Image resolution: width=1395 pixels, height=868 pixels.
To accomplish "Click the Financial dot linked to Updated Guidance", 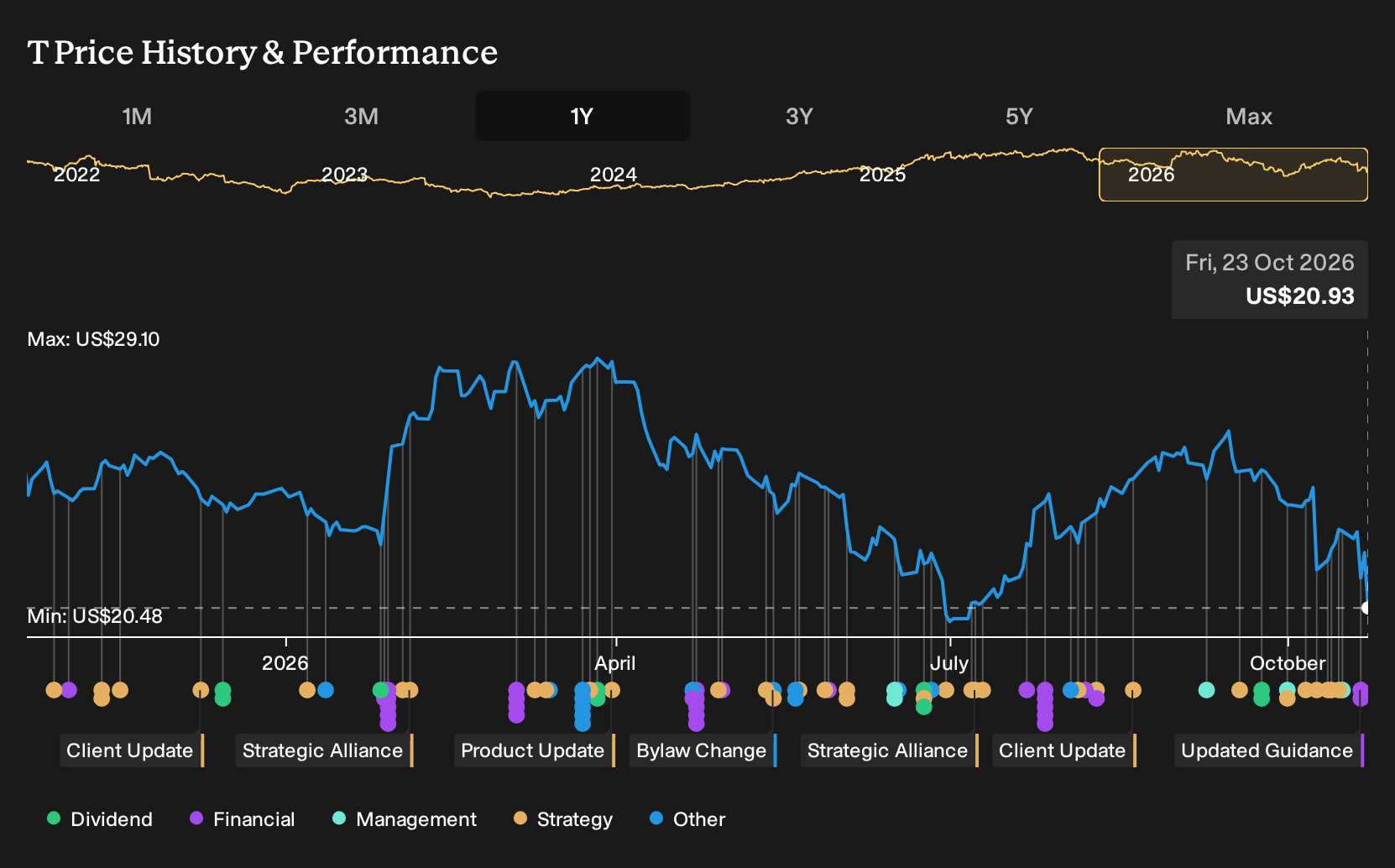I will (1361, 690).
